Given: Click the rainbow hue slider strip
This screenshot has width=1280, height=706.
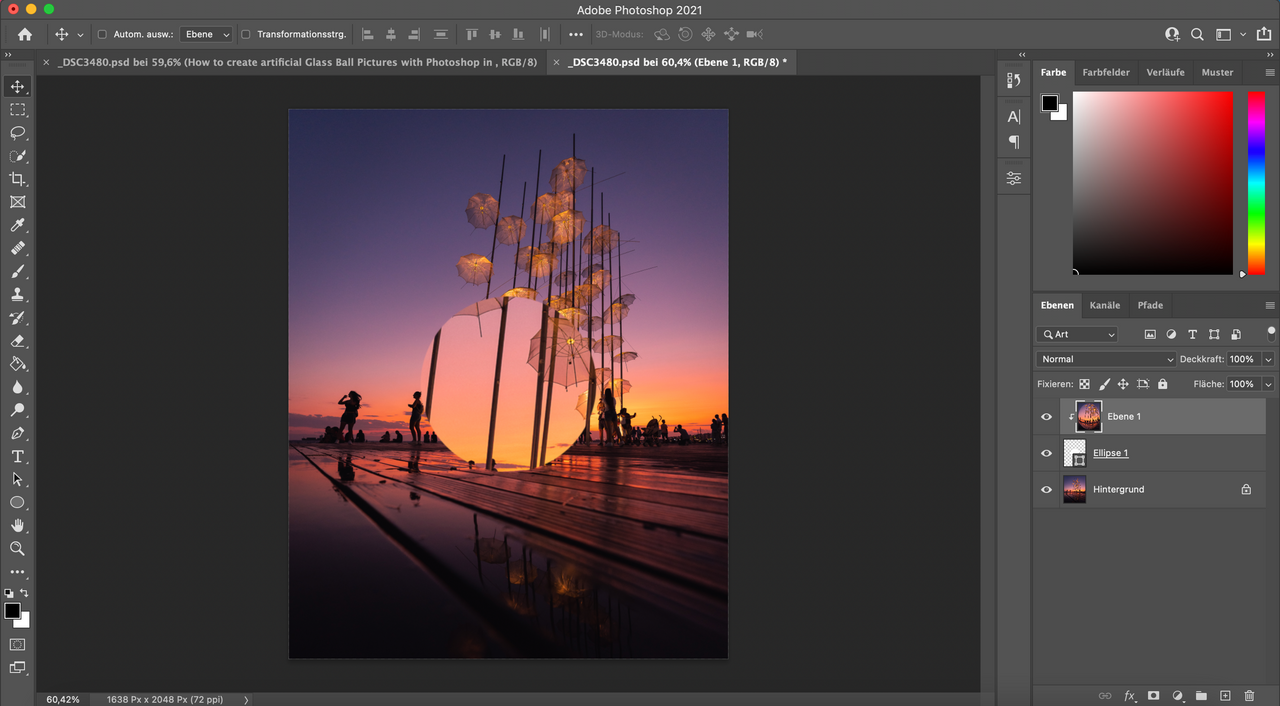Looking at the screenshot, I should (1256, 183).
